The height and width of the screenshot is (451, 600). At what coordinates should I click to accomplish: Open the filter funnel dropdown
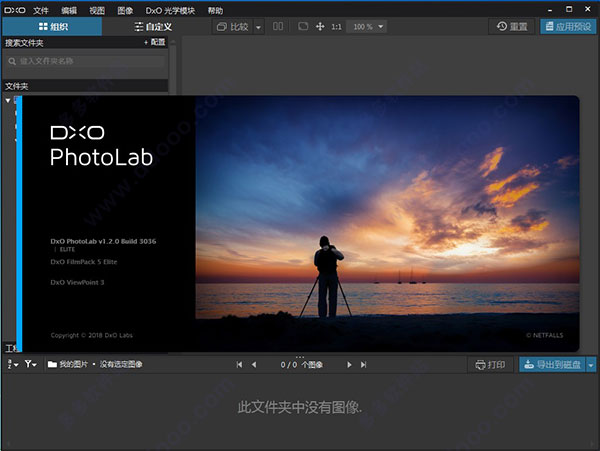point(31,364)
